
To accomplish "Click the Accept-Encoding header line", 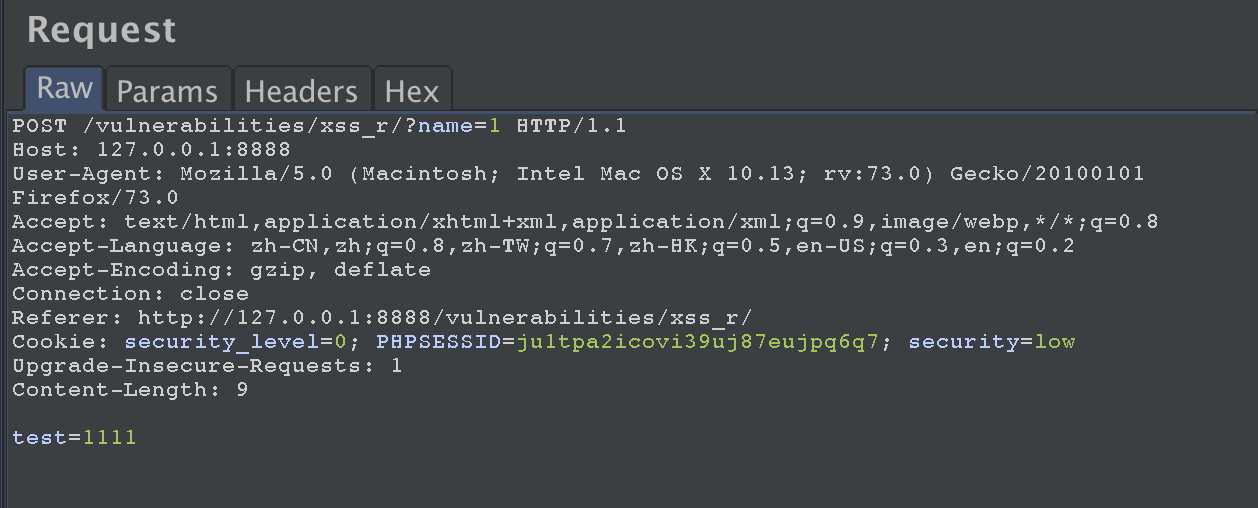I will [x=221, y=270].
